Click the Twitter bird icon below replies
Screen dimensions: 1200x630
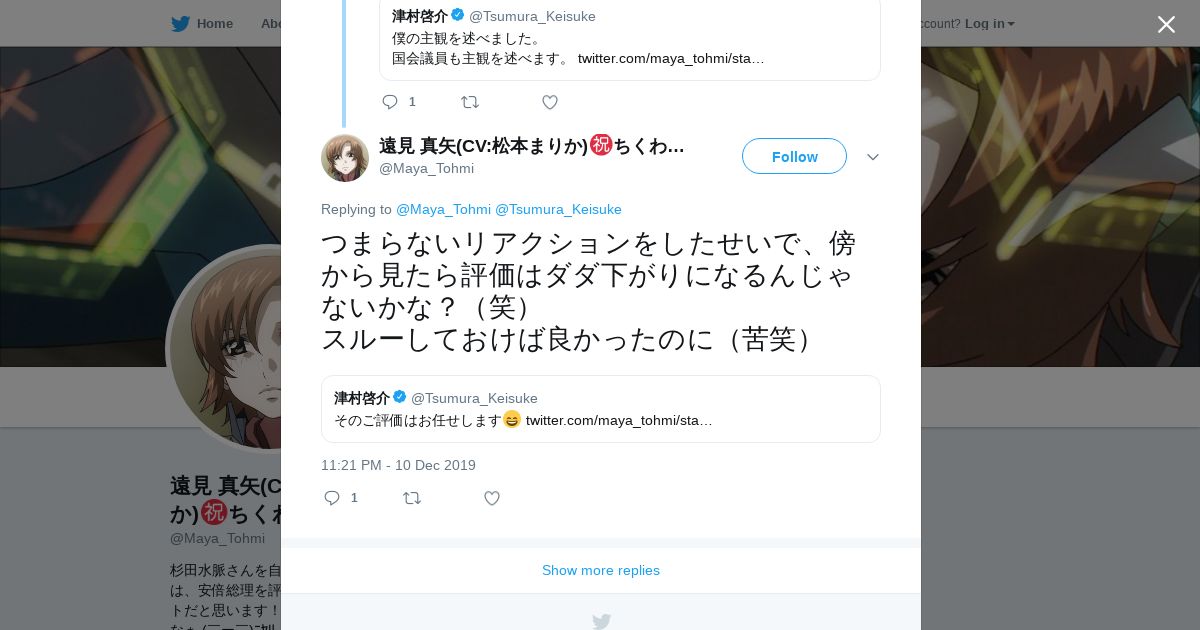601,621
